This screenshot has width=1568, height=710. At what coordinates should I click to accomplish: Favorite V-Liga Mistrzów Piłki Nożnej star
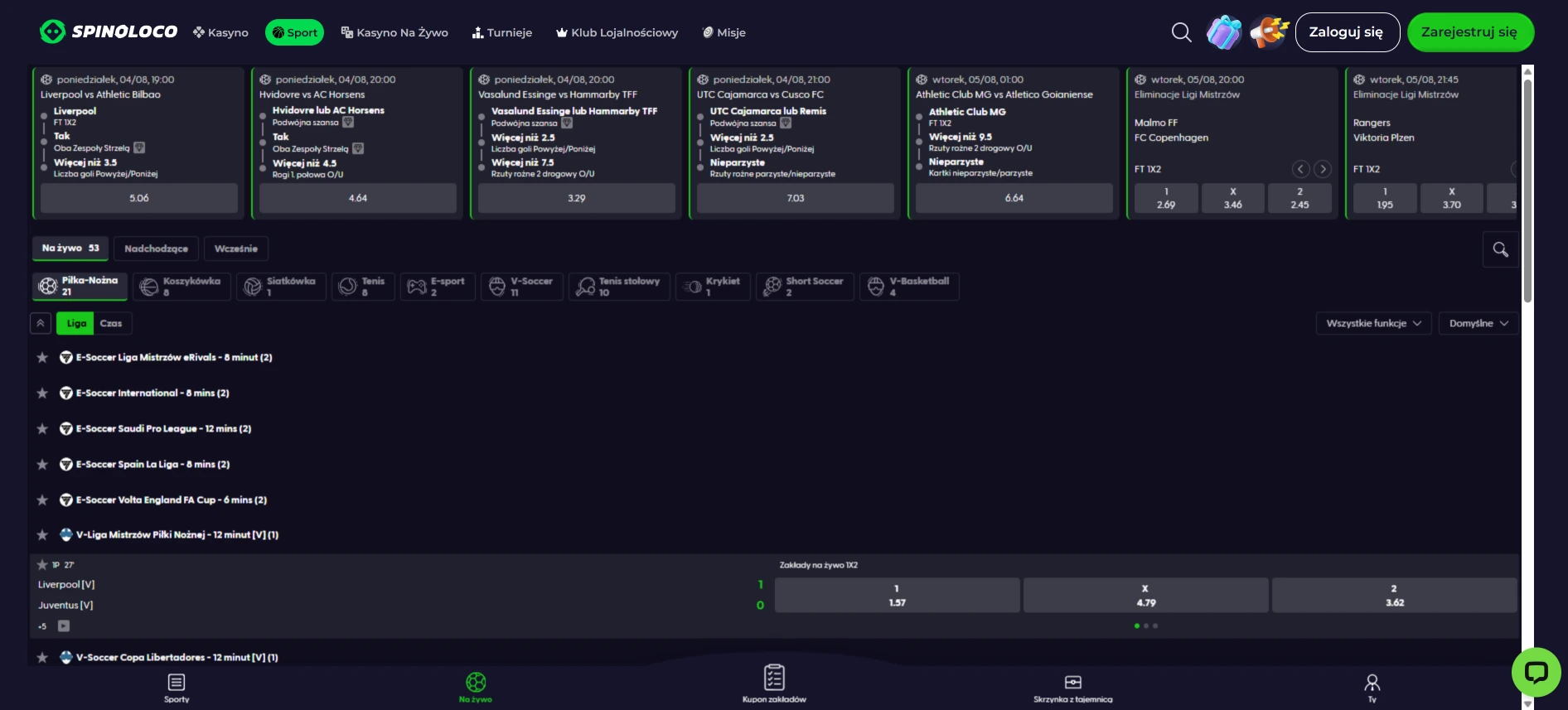[42, 534]
